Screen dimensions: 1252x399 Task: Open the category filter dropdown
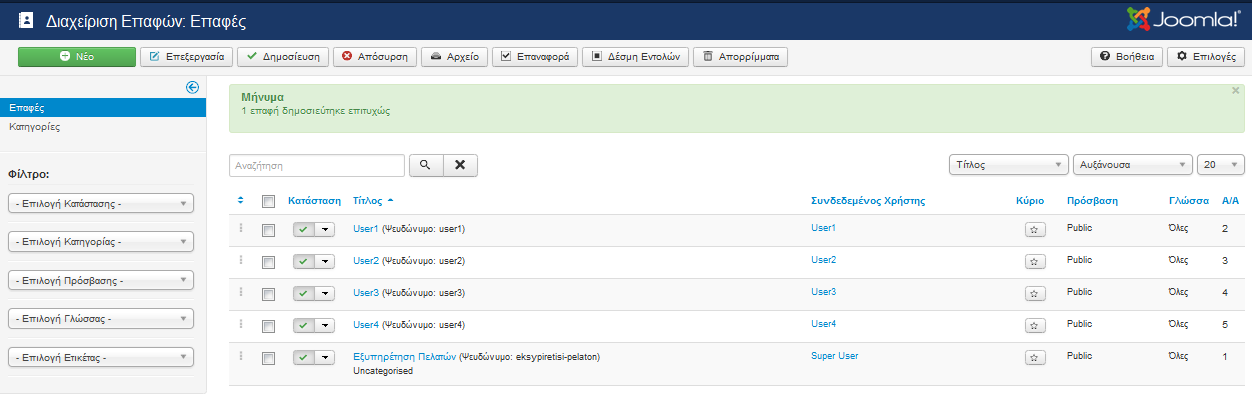click(101, 242)
